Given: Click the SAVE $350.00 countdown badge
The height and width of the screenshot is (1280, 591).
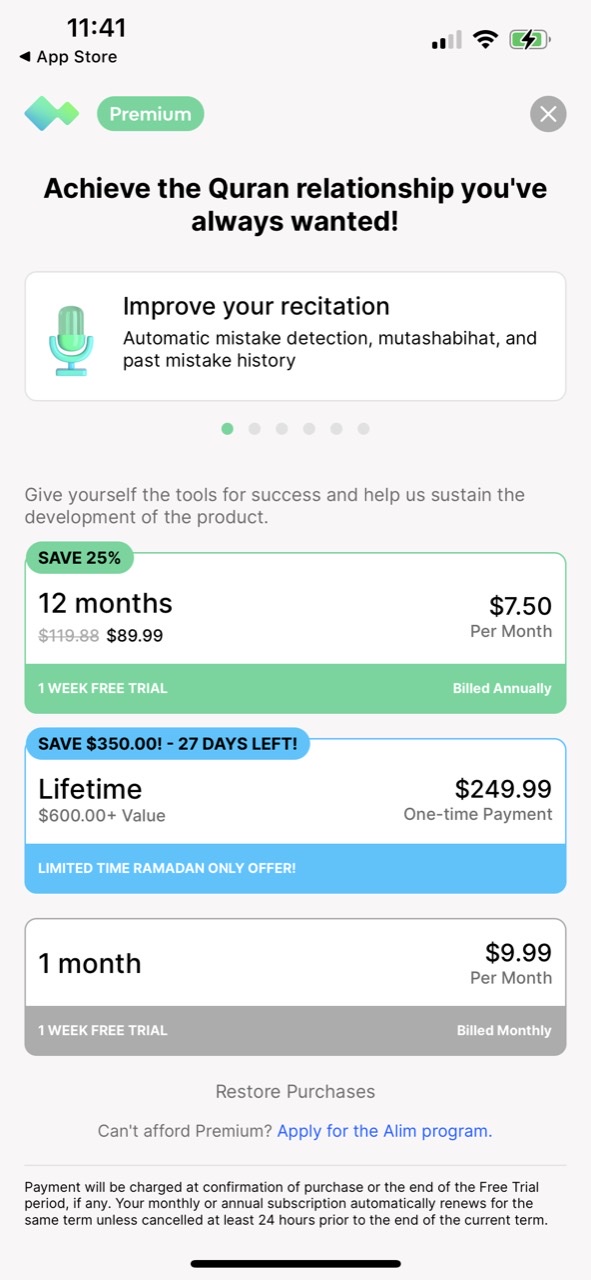Looking at the screenshot, I should click(168, 744).
